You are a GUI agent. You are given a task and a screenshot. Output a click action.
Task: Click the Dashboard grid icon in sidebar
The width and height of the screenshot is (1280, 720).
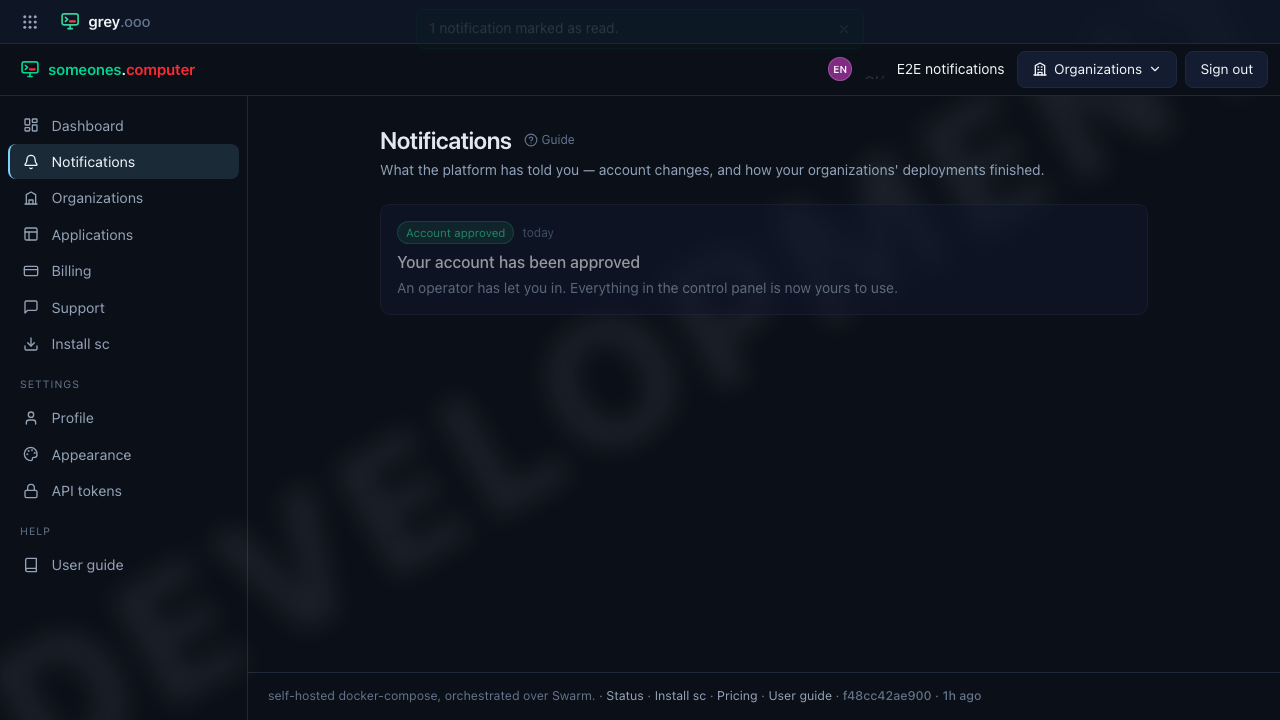(31, 125)
